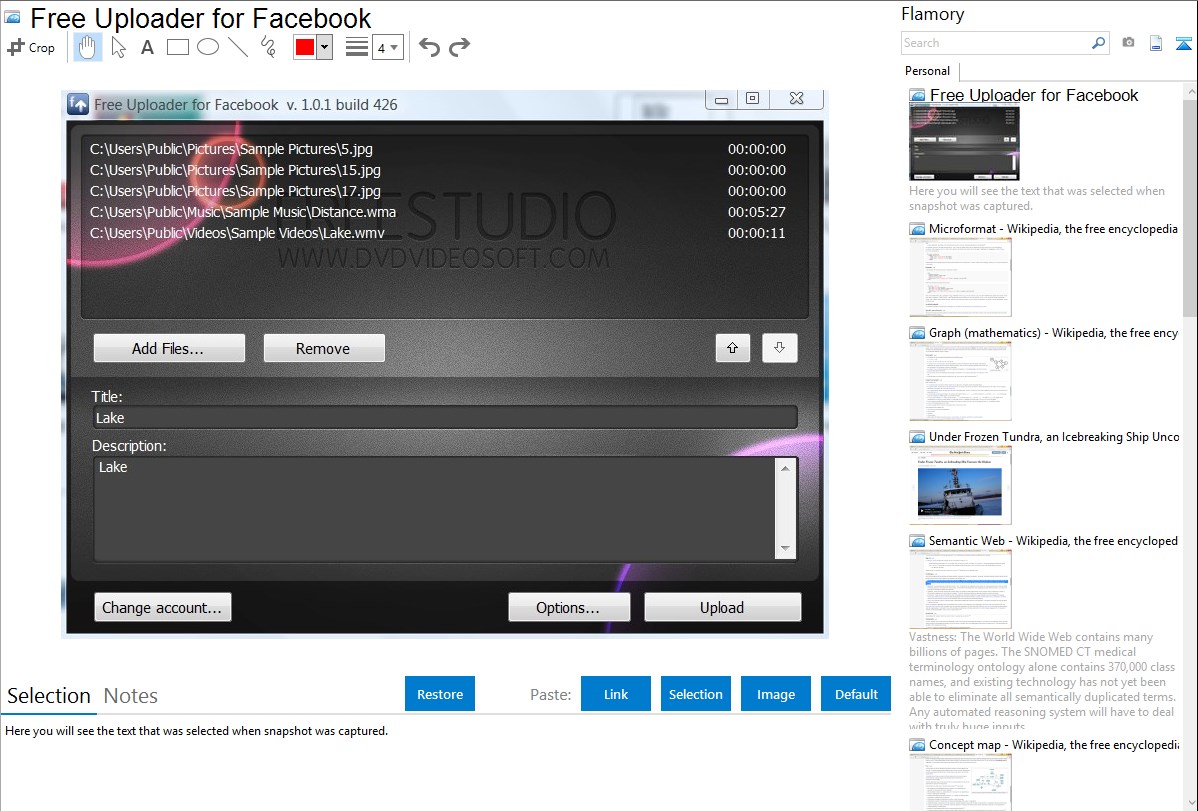The image size is (1198, 811).
Task: Click the Flamory sidebar scrollbar down arrow
Action: click(1190, 803)
